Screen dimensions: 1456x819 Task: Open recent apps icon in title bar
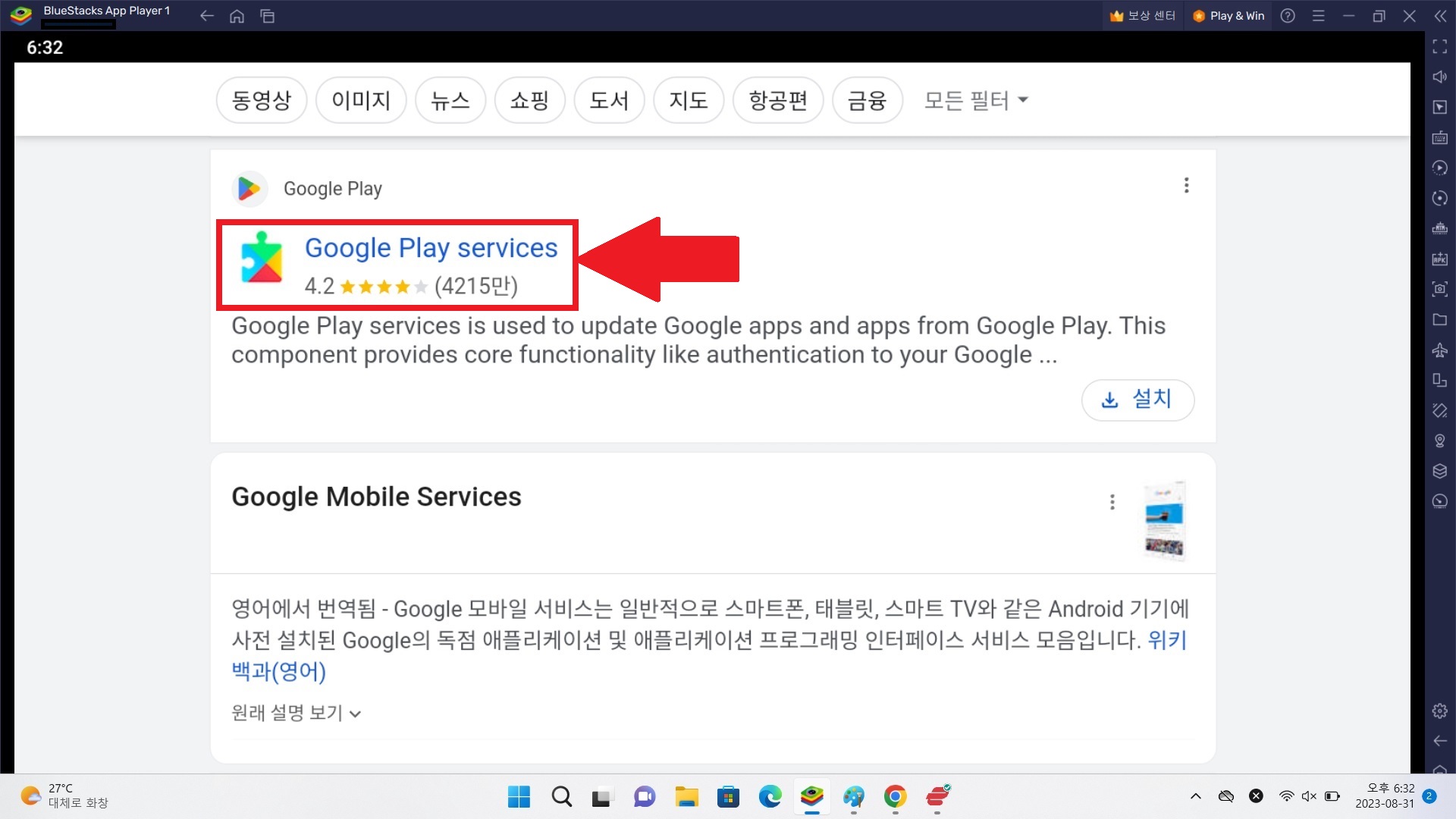click(x=267, y=16)
